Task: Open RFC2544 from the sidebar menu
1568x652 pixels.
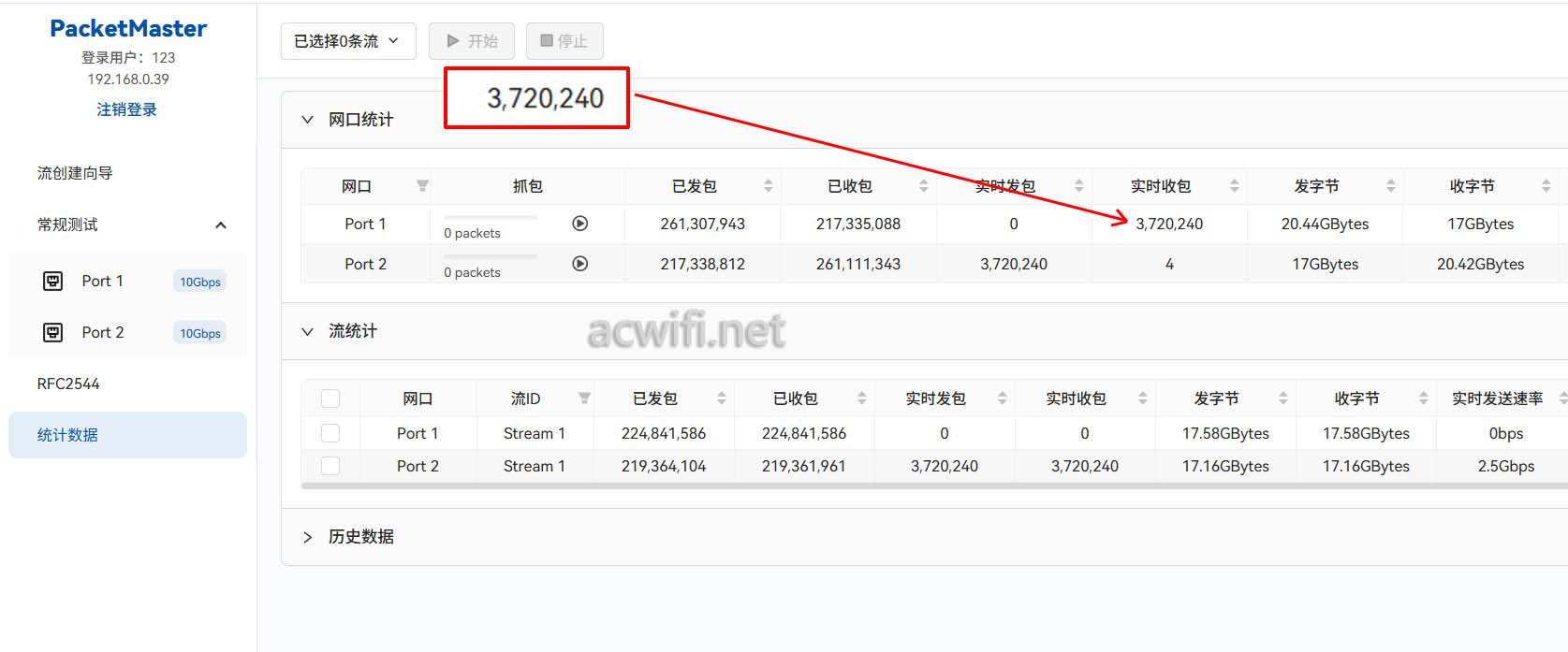Action: [68, 384]
